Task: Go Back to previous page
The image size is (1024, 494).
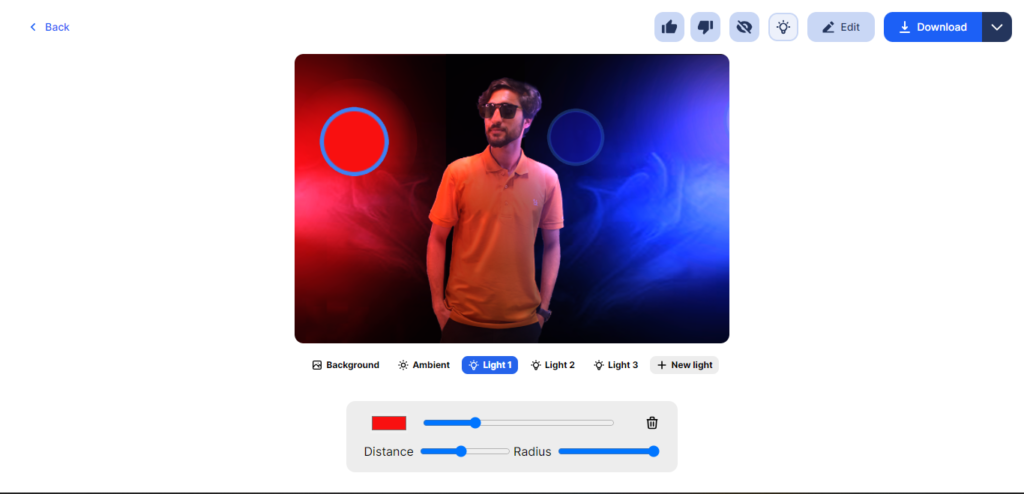Action: click(50, 27)
